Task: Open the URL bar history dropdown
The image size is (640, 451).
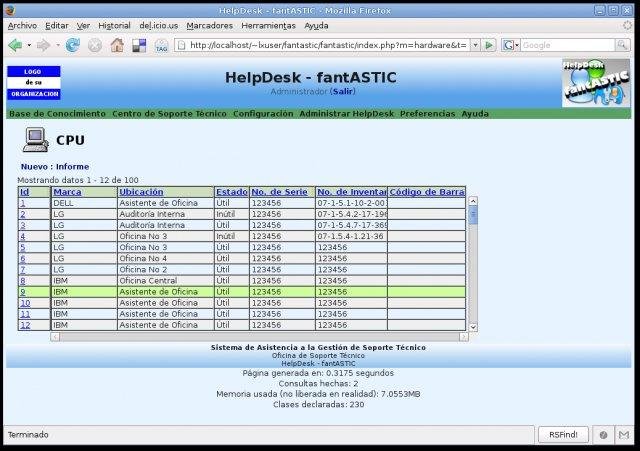Action: (x=475, y=45)
